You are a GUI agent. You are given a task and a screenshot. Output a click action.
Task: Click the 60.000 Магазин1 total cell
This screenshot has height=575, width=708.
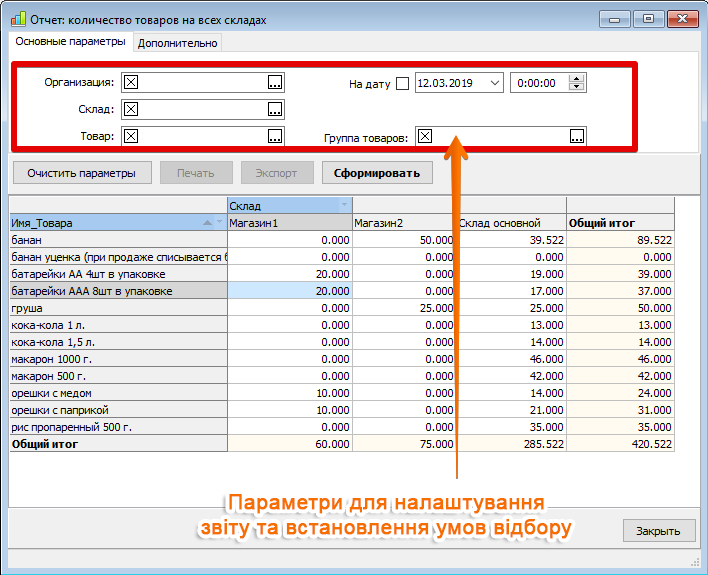289,444
